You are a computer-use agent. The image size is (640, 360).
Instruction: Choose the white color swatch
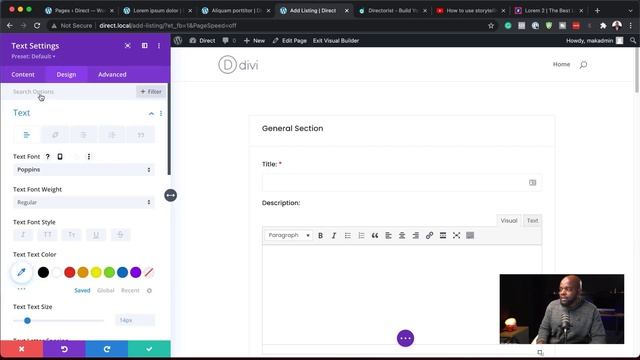tap(57, 272)
